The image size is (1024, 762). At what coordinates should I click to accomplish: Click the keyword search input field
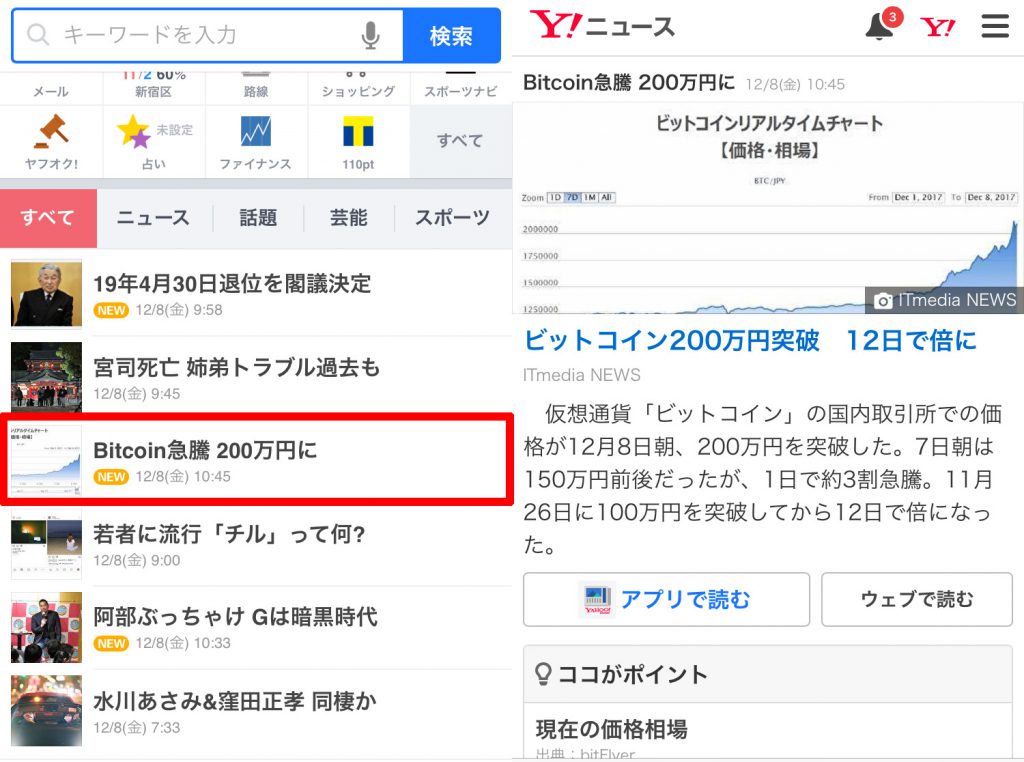(208, 35)
